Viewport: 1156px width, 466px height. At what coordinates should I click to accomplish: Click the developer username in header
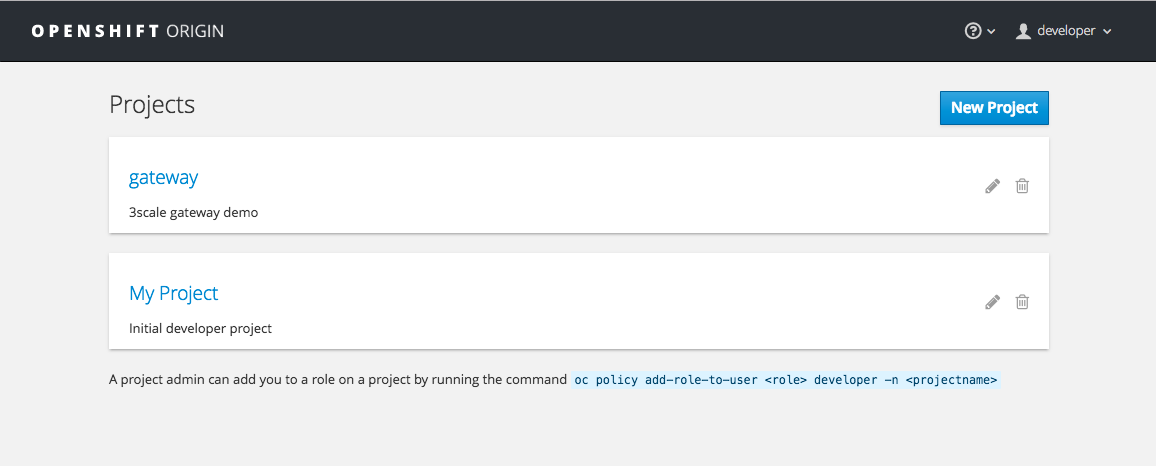(x=1066, y=31)
